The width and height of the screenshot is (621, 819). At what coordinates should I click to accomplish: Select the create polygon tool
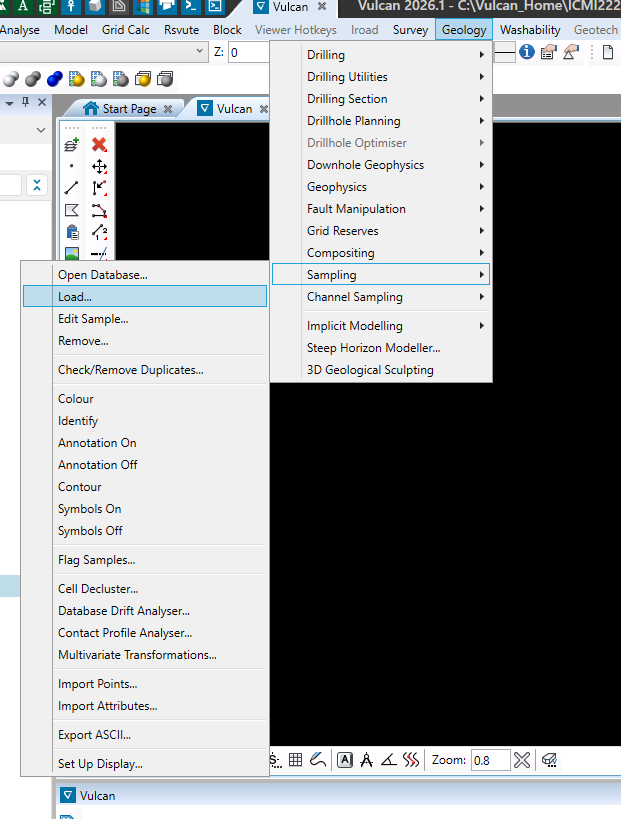(72, 210)
